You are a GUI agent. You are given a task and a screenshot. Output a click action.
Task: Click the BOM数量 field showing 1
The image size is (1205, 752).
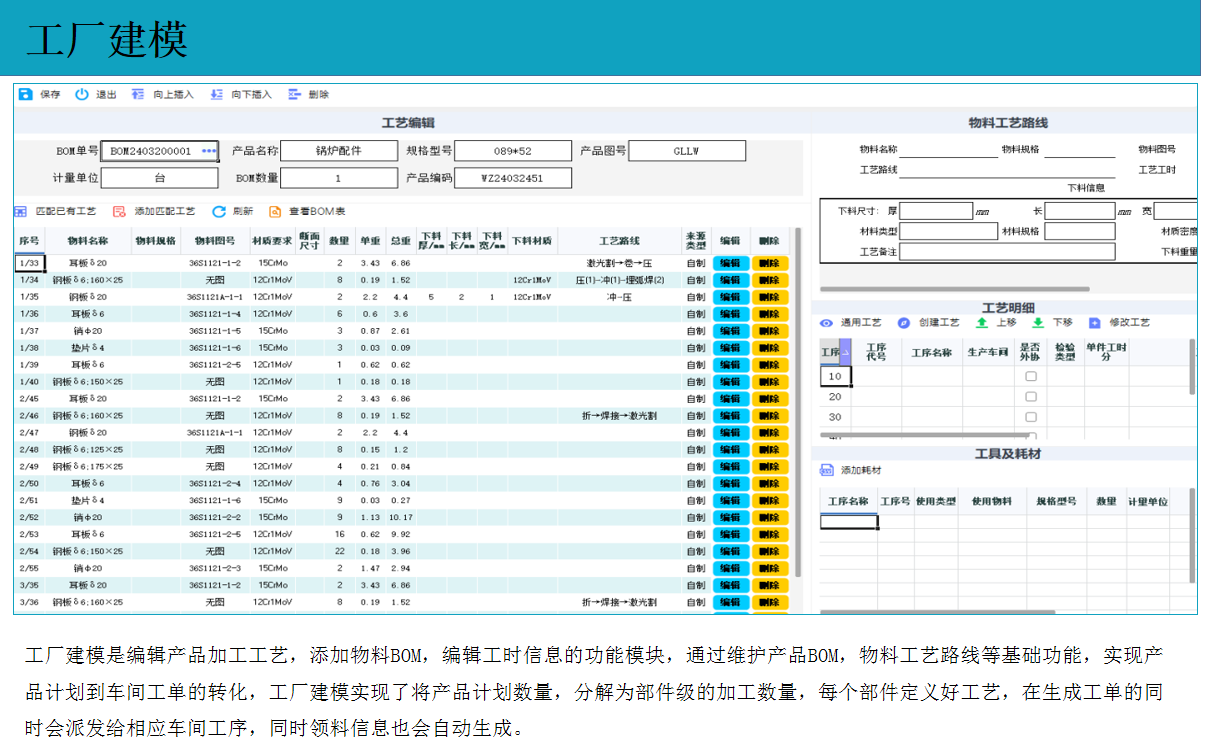pos(340,178)
